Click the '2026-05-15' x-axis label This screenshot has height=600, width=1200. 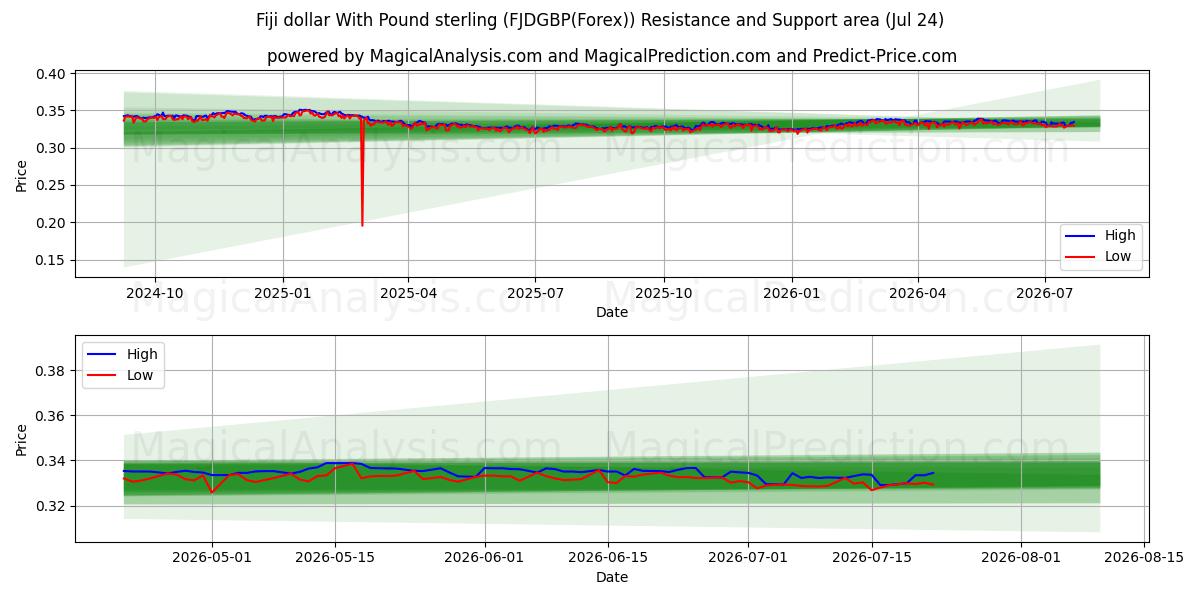pyautogui.click(x=335, y=558)
